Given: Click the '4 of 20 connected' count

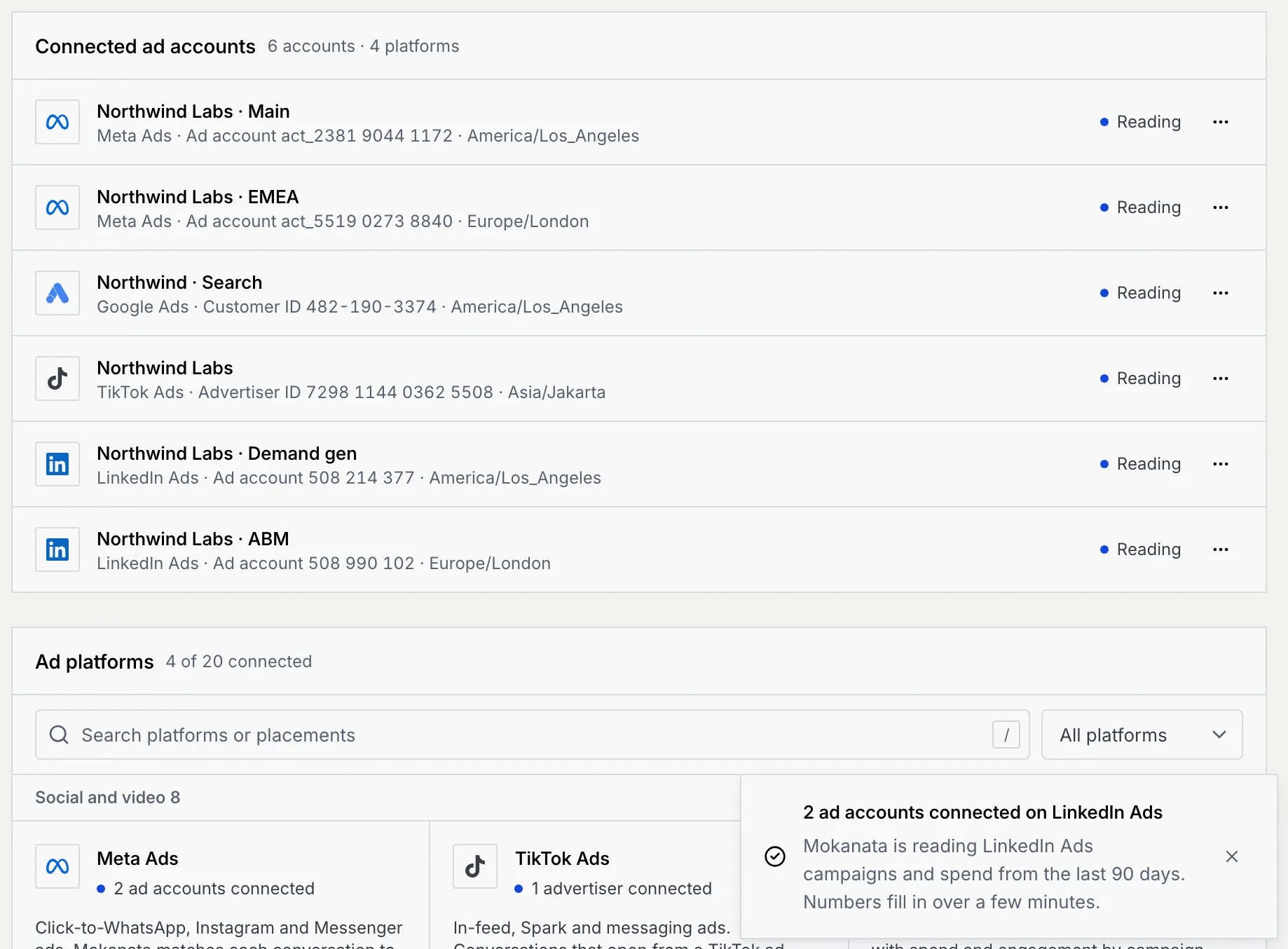Looking at the screenshot, I should click(x=239, y=662).
